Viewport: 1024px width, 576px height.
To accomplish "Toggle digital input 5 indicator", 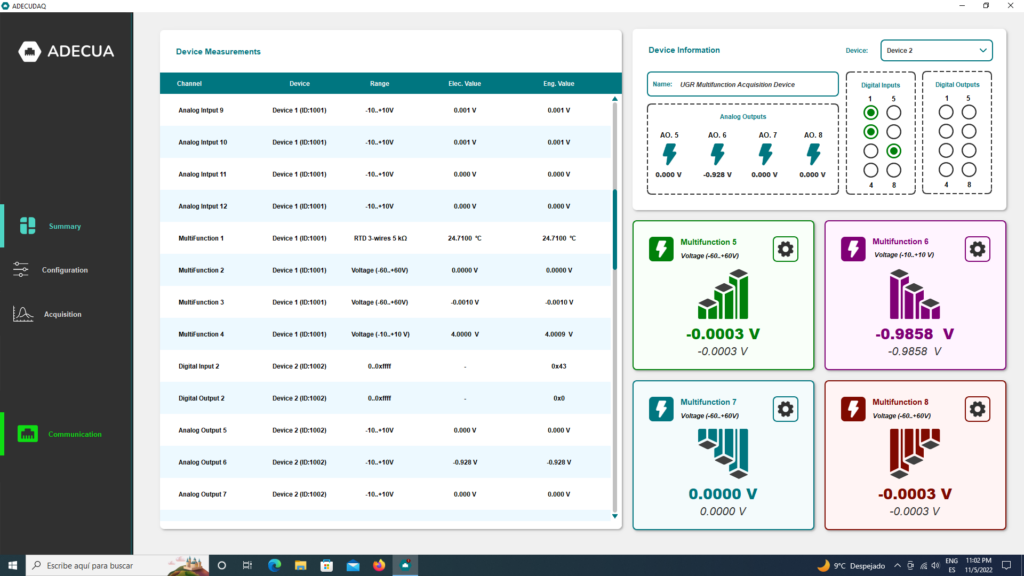I will 894,113.
